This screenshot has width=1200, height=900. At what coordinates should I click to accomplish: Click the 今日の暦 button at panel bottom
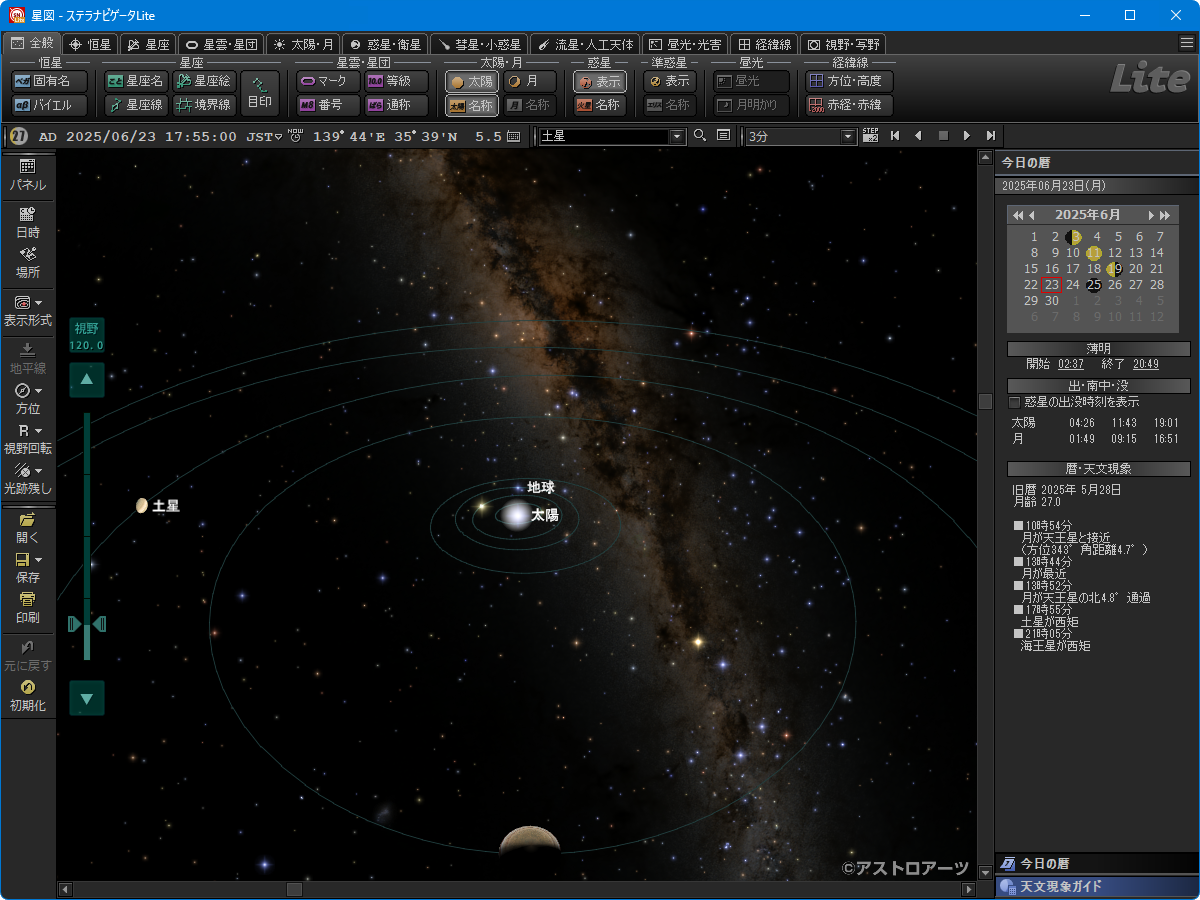point(1097,863)
